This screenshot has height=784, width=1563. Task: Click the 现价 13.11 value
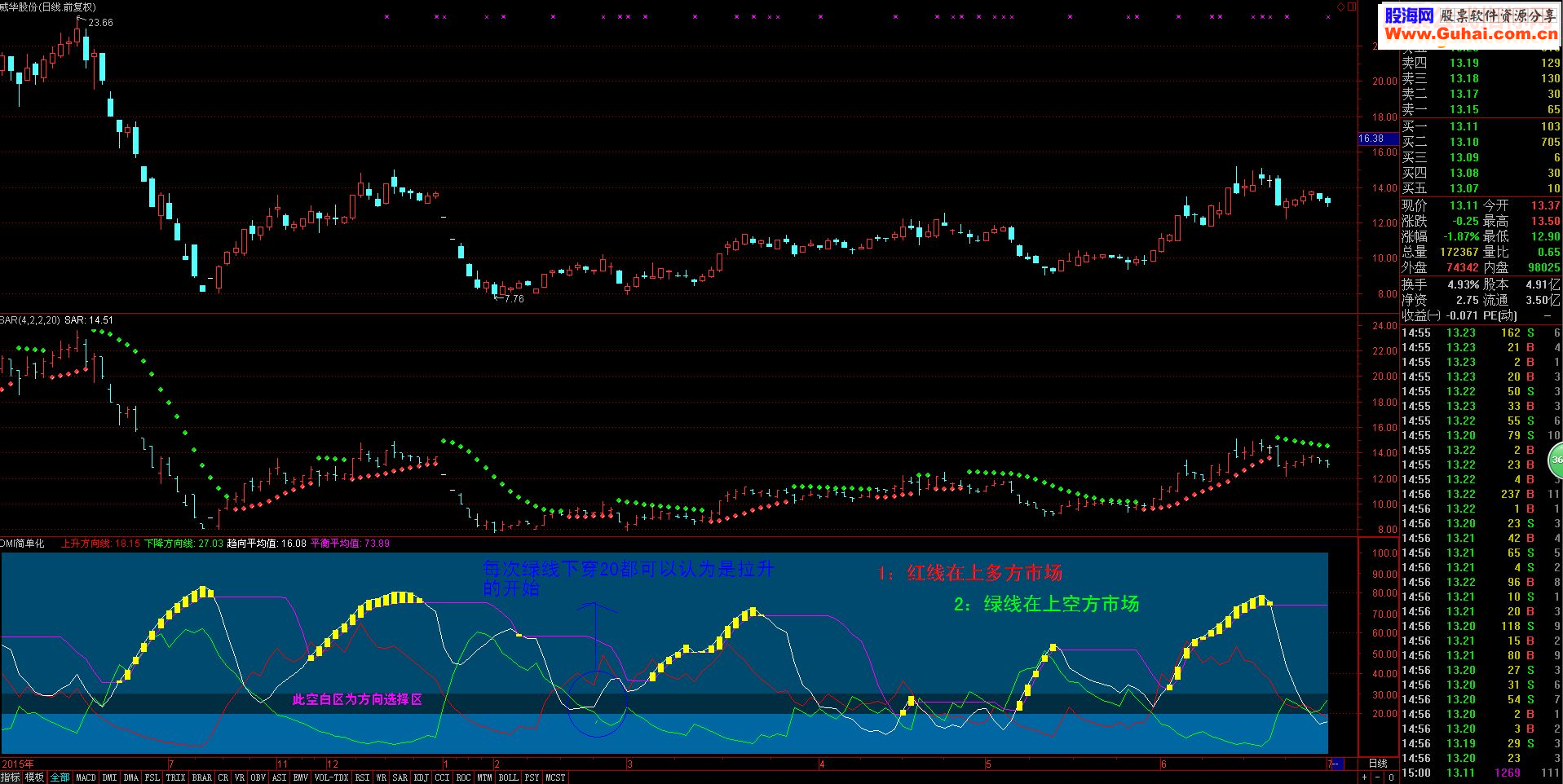[x=1464, y=205]
